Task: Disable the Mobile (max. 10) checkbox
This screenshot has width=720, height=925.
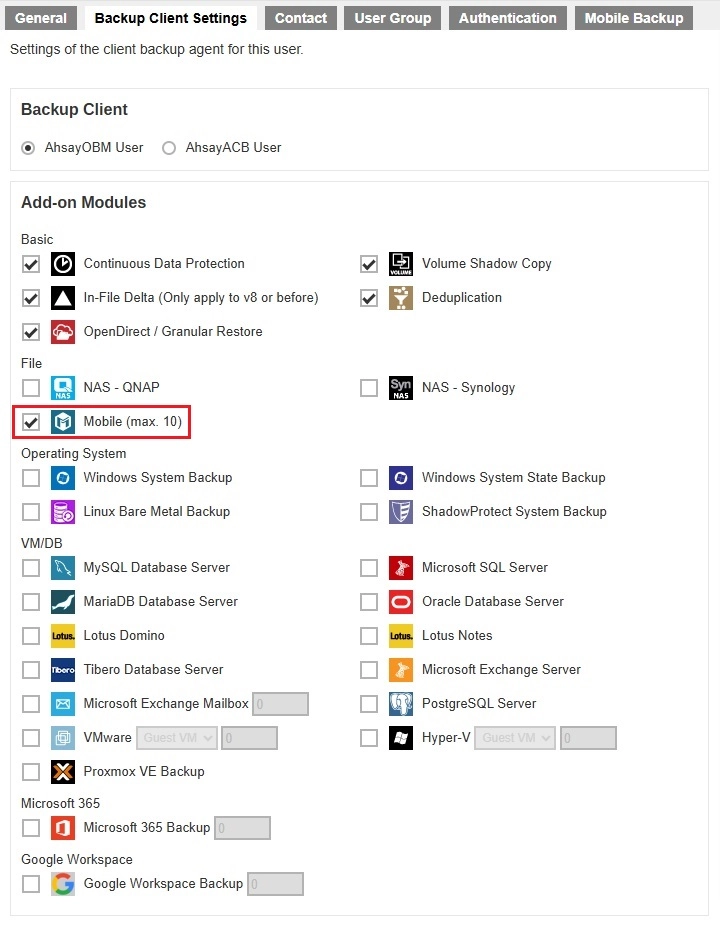Action: pyautogui.click(x=30, y=422)
